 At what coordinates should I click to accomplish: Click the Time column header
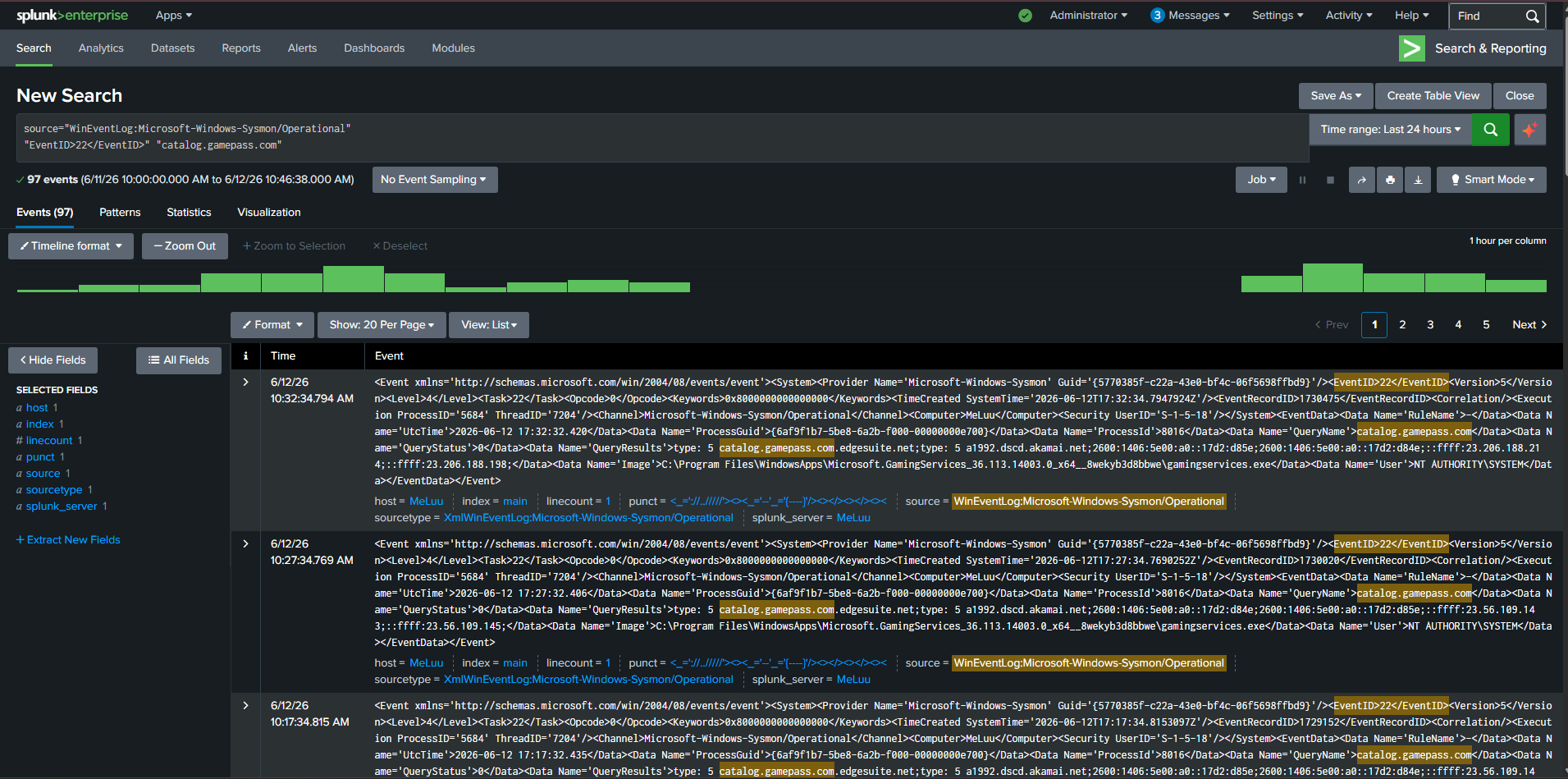(x=283, y=356)
